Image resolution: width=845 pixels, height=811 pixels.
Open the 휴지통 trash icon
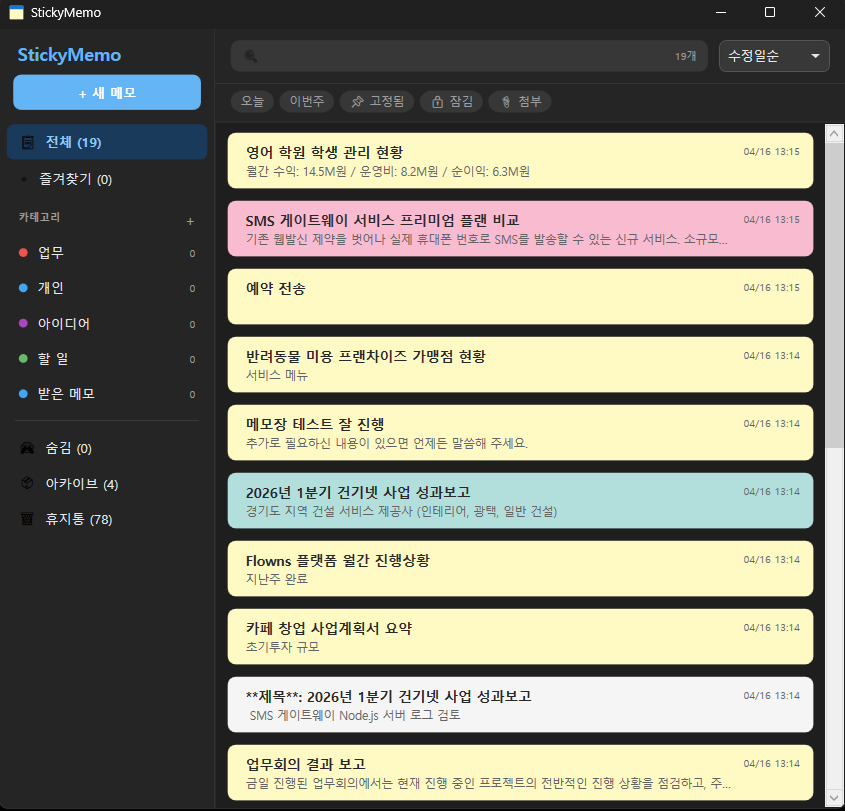pyautogui.click(x=27, y=519)
